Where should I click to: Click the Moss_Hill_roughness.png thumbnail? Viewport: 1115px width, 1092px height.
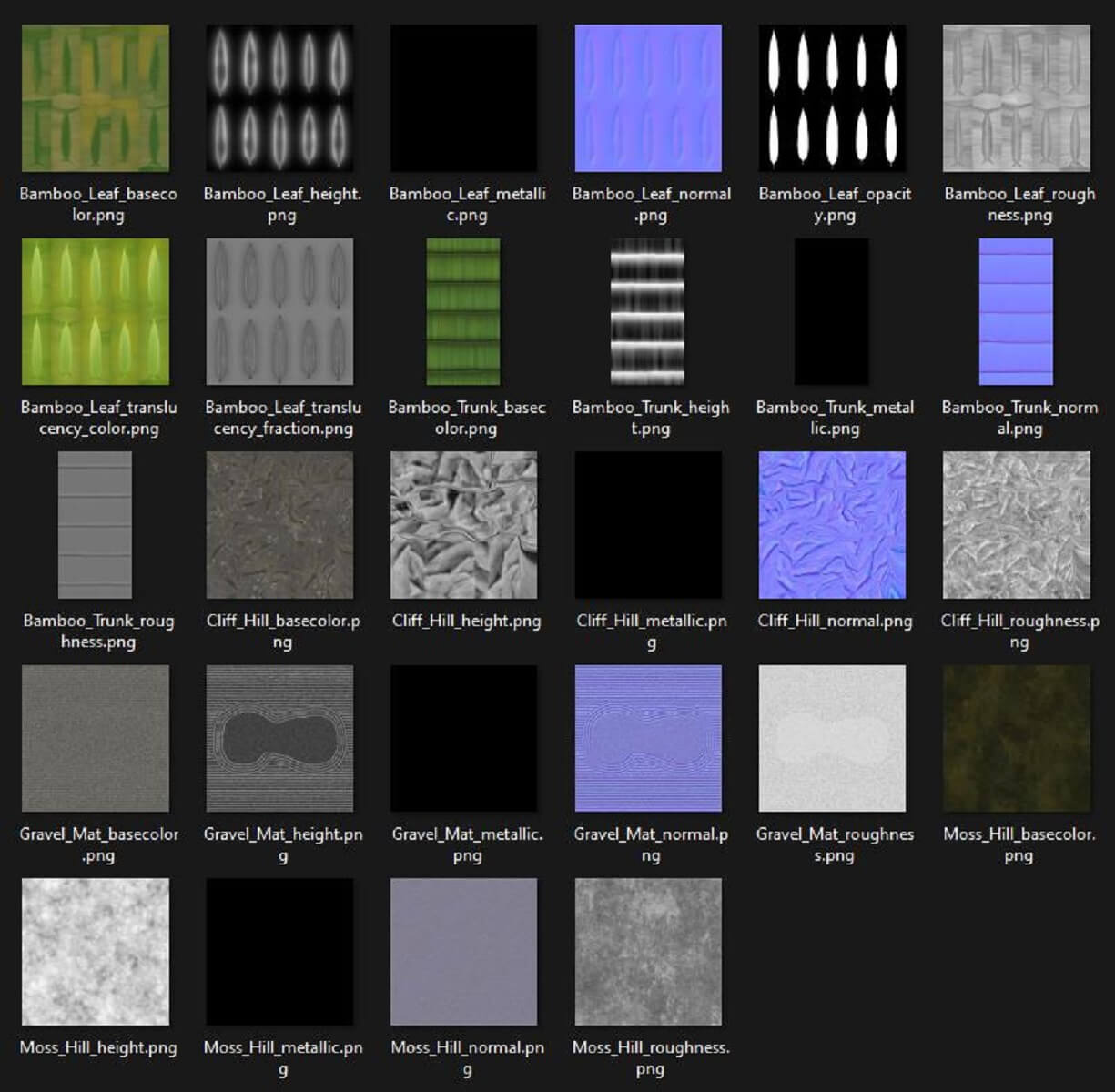coord(648,952)
